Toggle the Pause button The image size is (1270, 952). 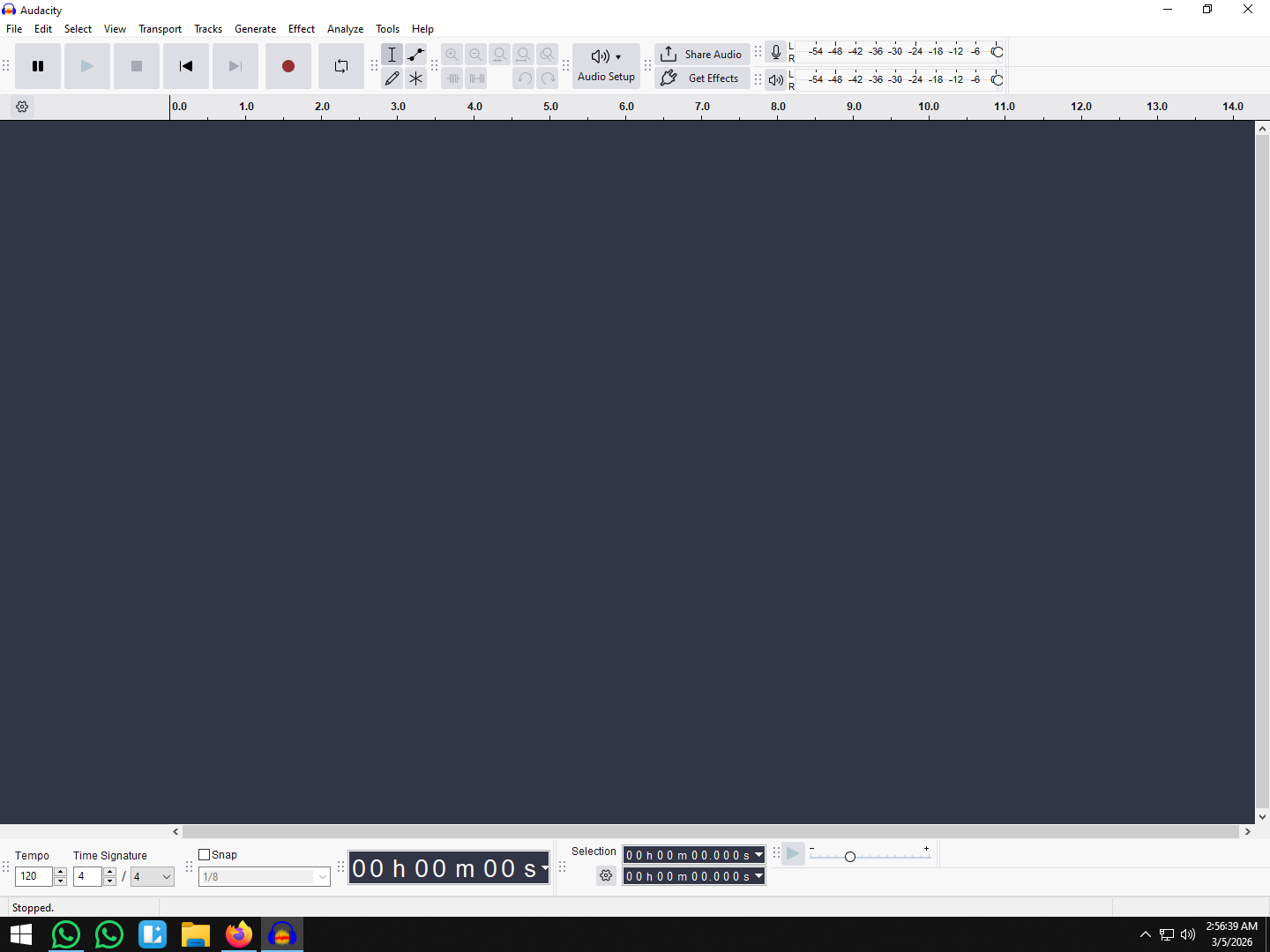(x=38, y=66)
